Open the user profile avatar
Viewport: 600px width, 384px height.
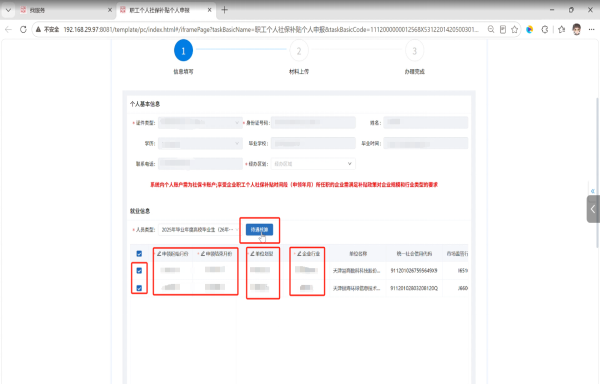coord(577,29)
